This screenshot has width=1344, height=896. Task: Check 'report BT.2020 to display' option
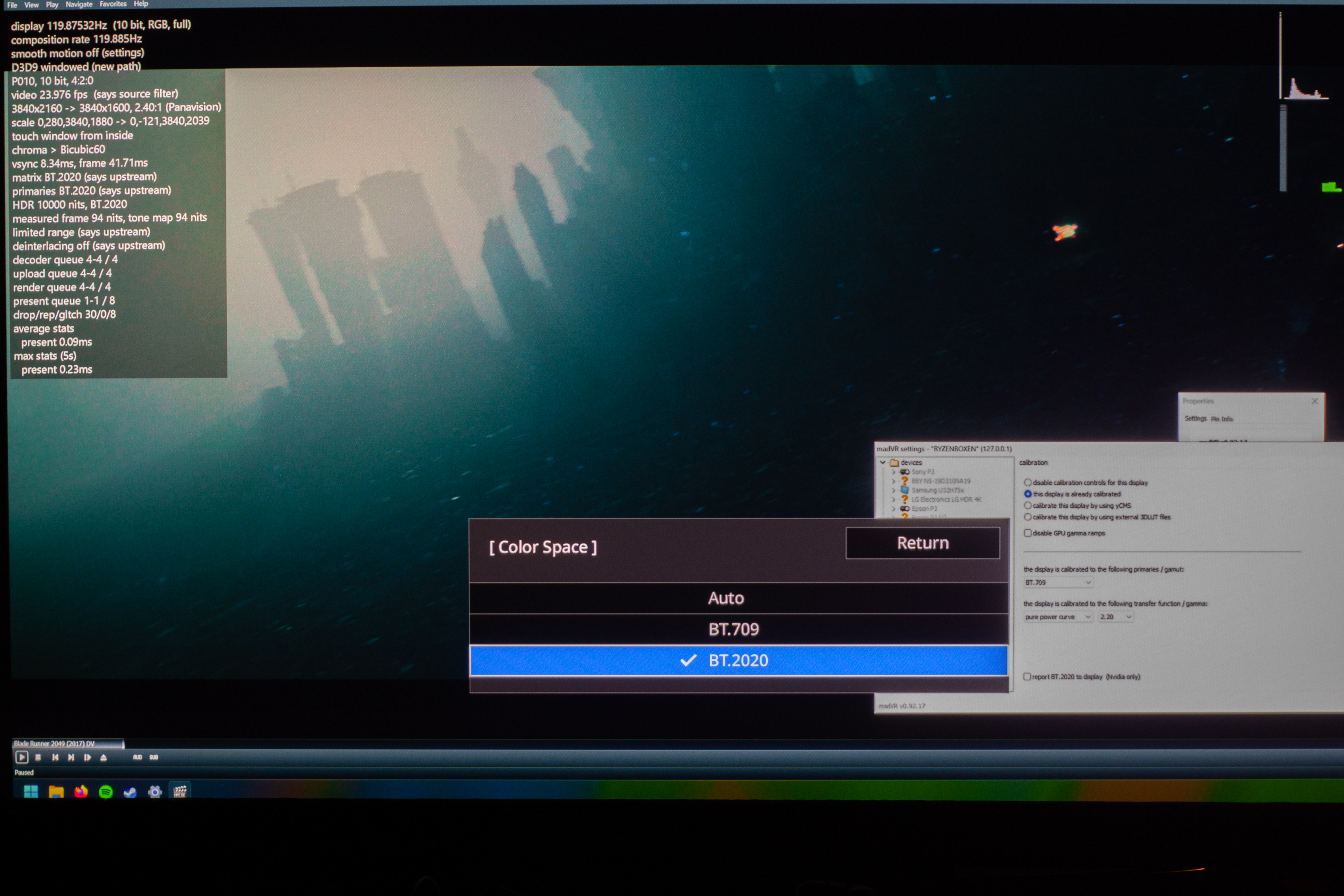pyautogui.click(x=1027, y=677)
